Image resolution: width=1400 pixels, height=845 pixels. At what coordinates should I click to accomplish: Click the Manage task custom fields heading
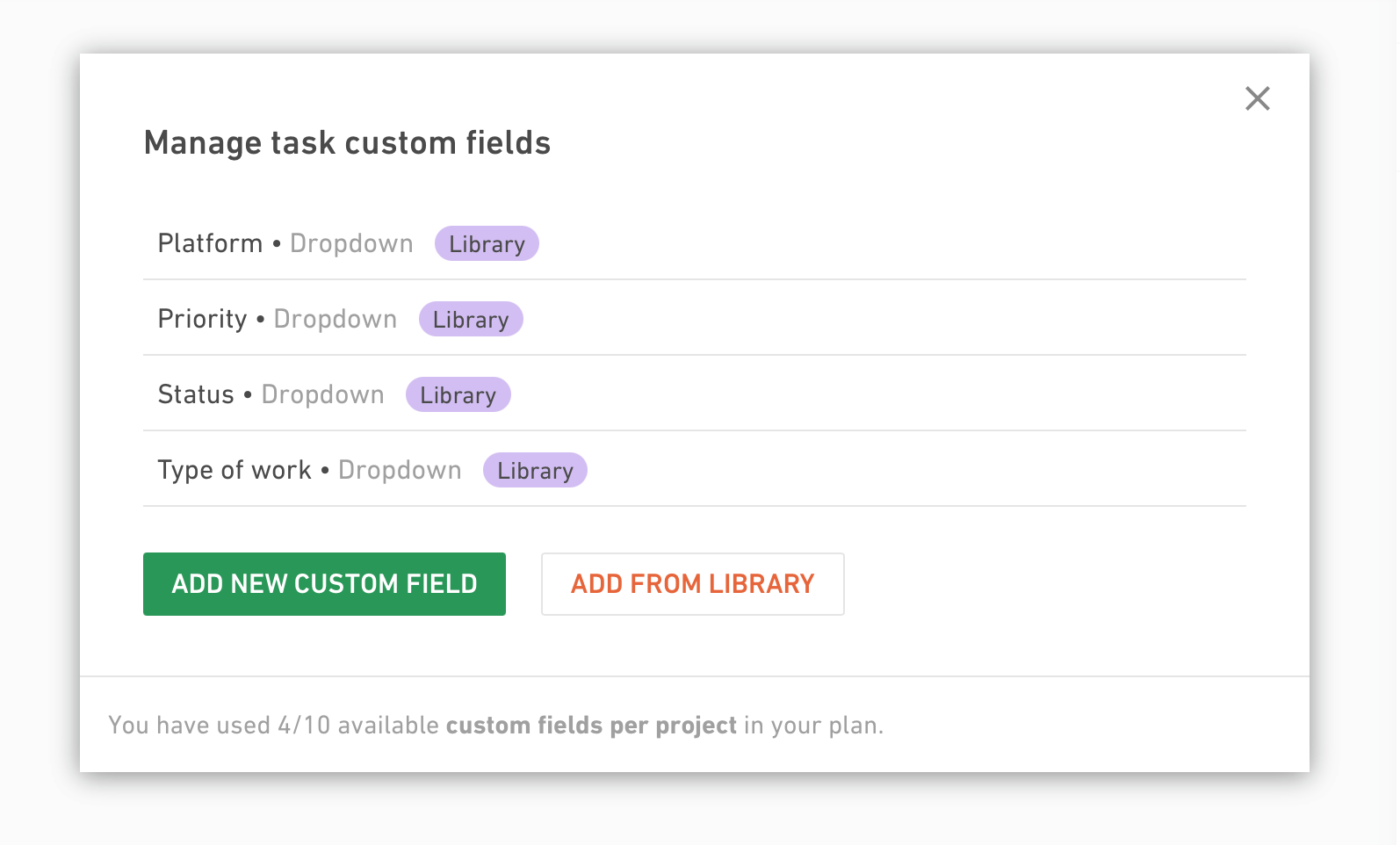[x=347, y=142]
